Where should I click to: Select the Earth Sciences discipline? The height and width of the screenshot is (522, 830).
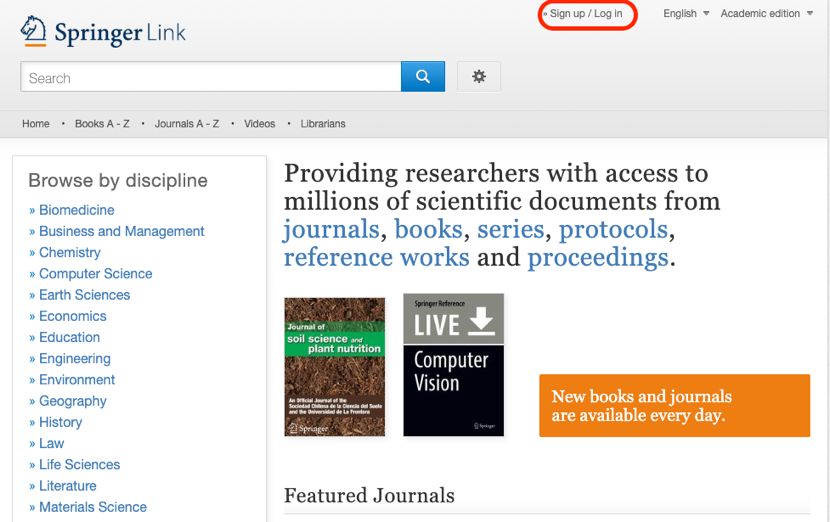(x=84, y=295)
